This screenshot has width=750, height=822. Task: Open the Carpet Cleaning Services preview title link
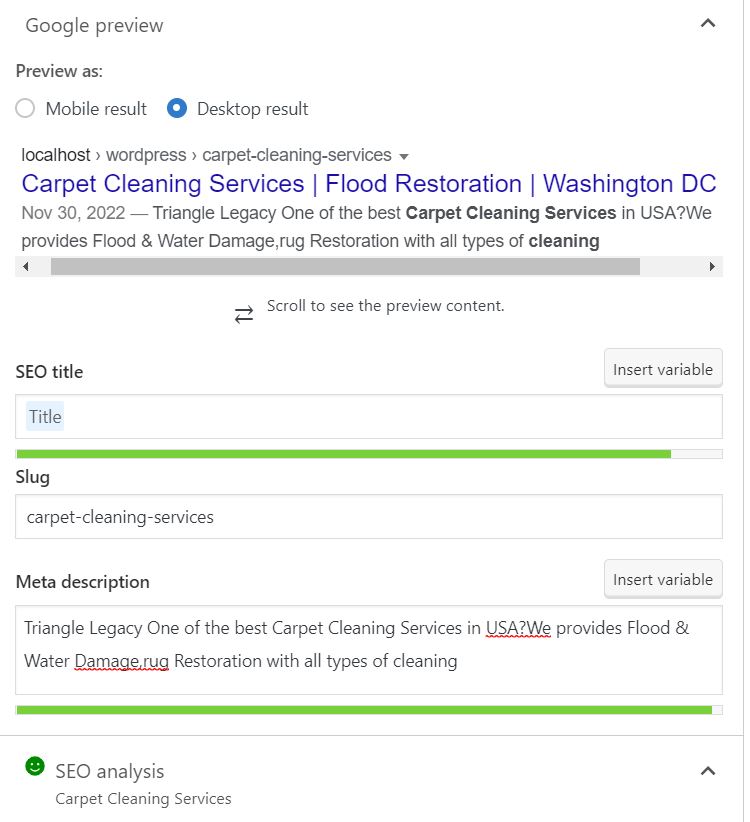coord(368,184)
